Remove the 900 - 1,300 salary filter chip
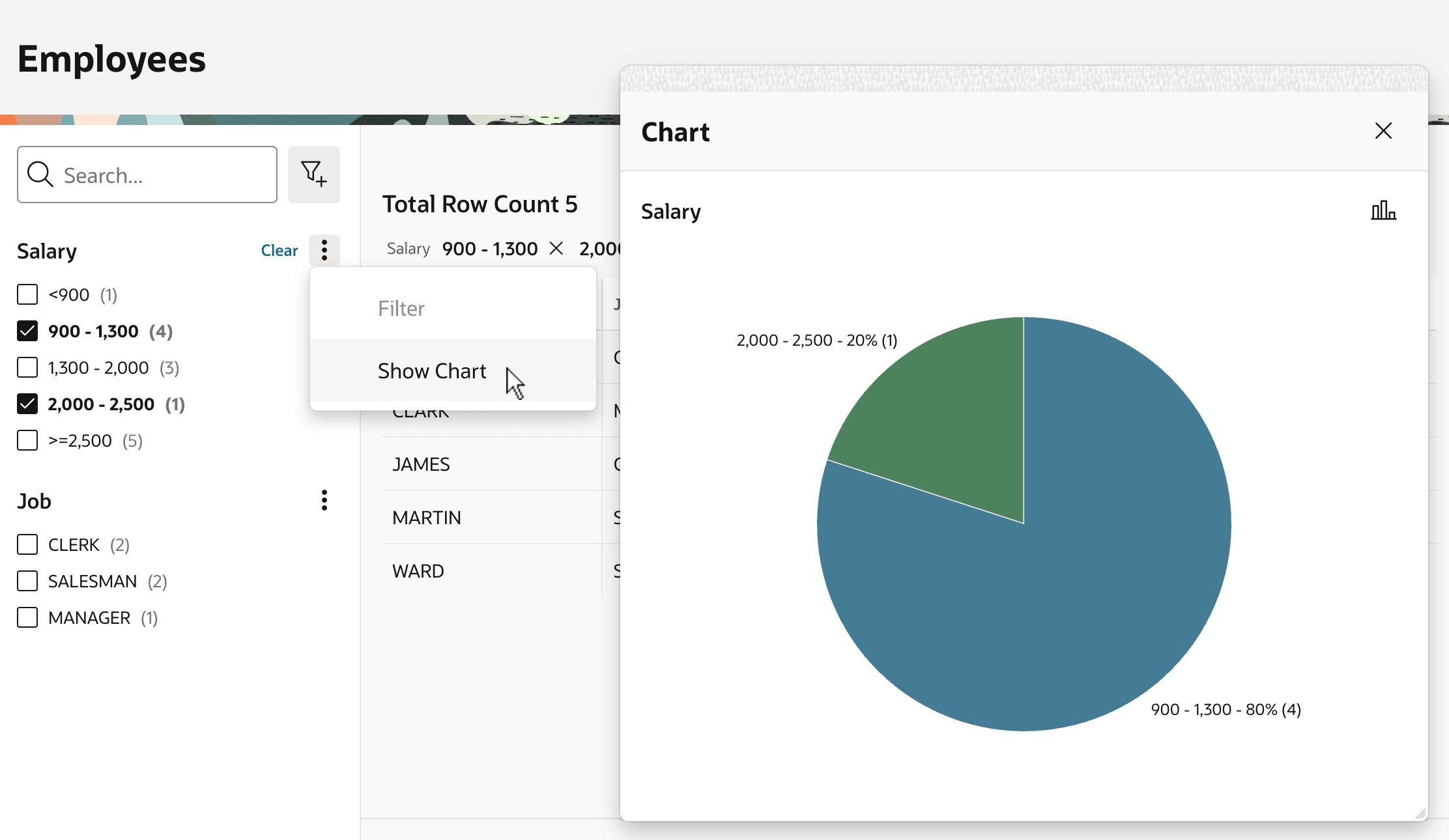This screenshot has width=1449, height=840. click(x=556, y=248)
